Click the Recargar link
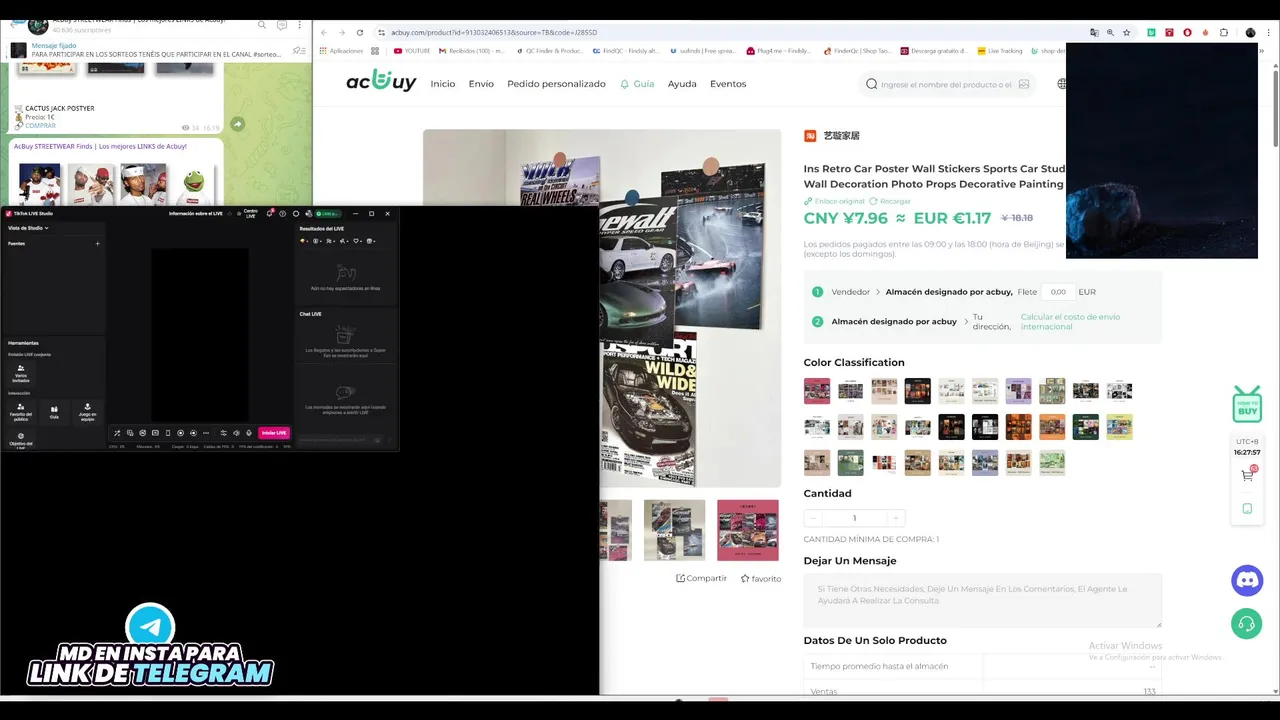Viewport: 1280px width, 720px height. [x=890, y=201]
